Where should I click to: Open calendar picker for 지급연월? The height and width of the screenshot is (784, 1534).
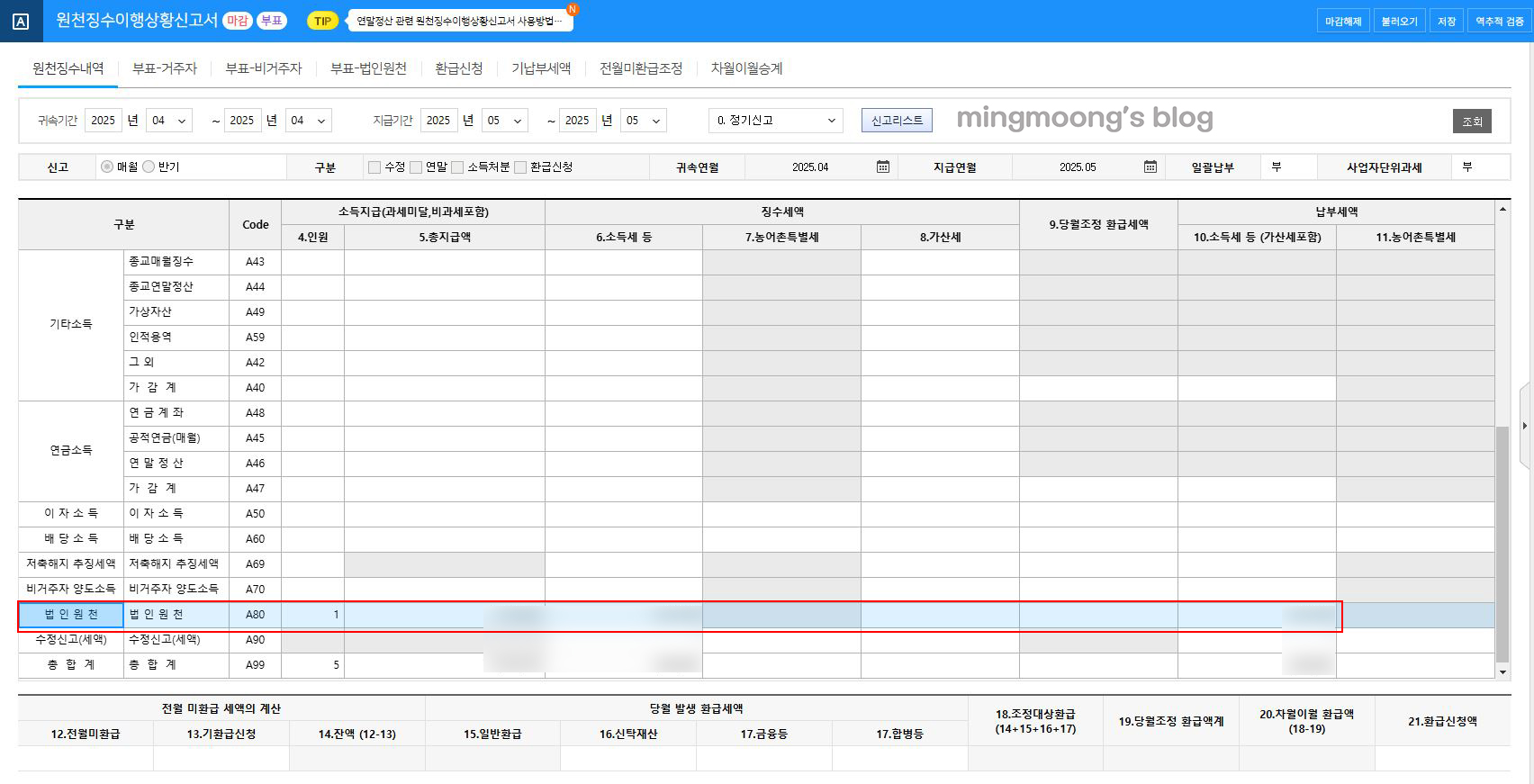(x=1150, y=167)
